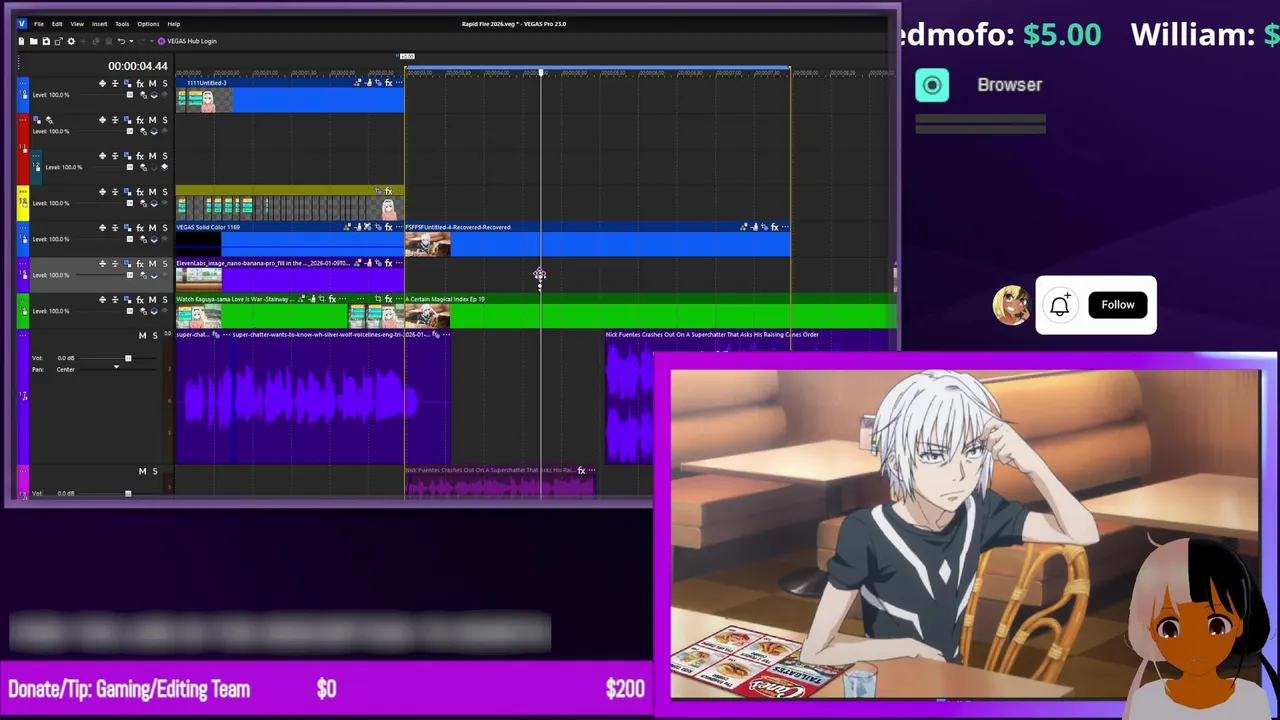Image resolution: width=1280 pixels, height=720 pixels.
Task: Click the Follow button
Action: pos(1118,305)
